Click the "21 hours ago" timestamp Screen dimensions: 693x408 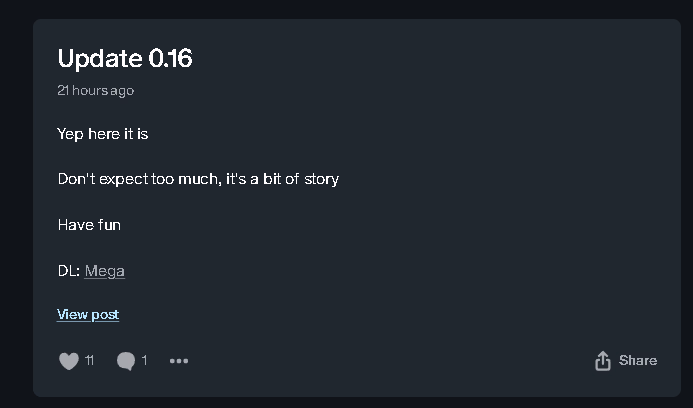tap(95, 91)
